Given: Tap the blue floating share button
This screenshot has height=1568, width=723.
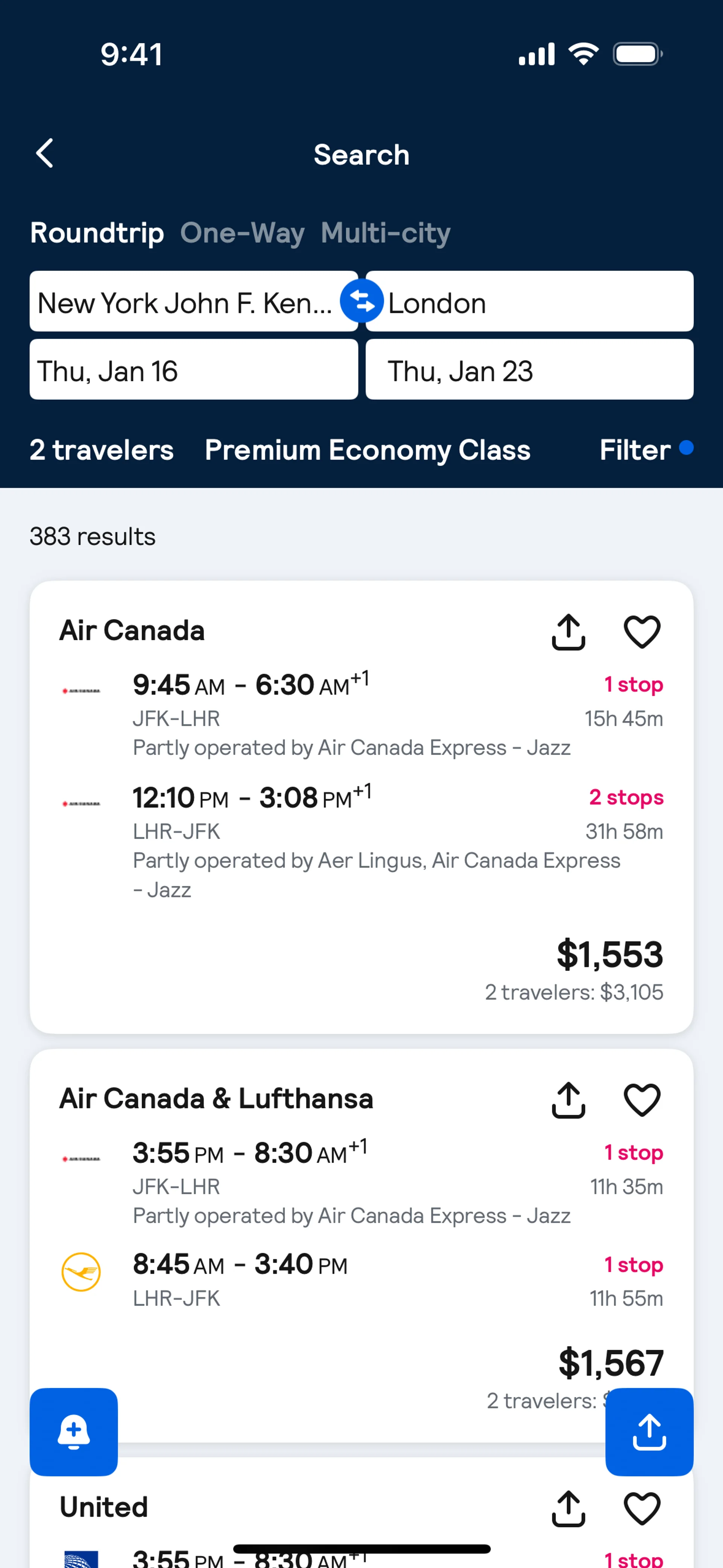Looking at the screenshot, I should click(649, 1431).
